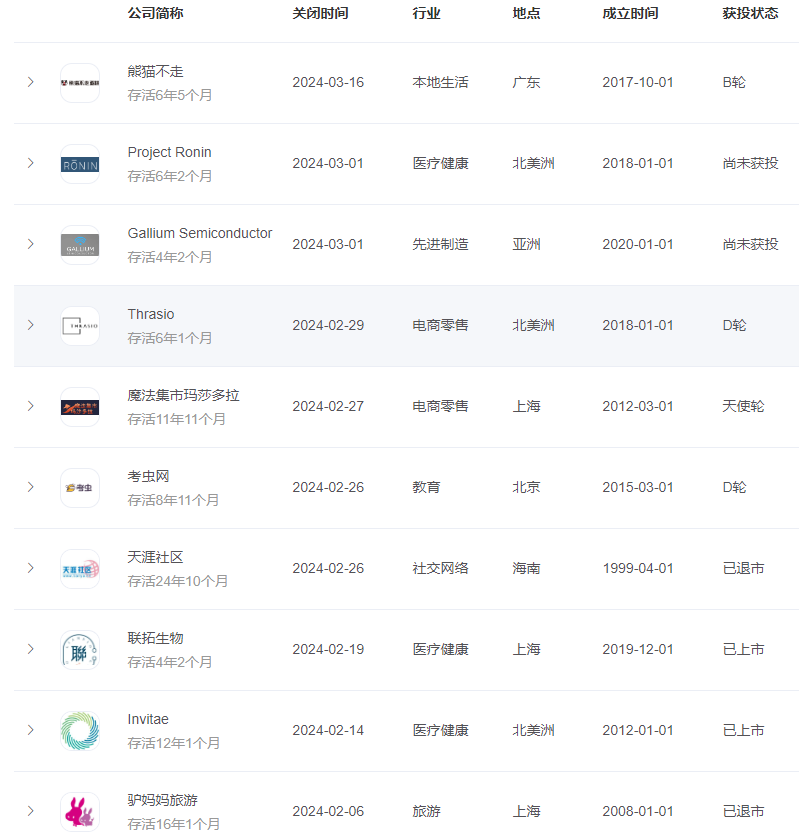Click the 先进制造 industry cell
799x840 pixels.
[440, 244]
